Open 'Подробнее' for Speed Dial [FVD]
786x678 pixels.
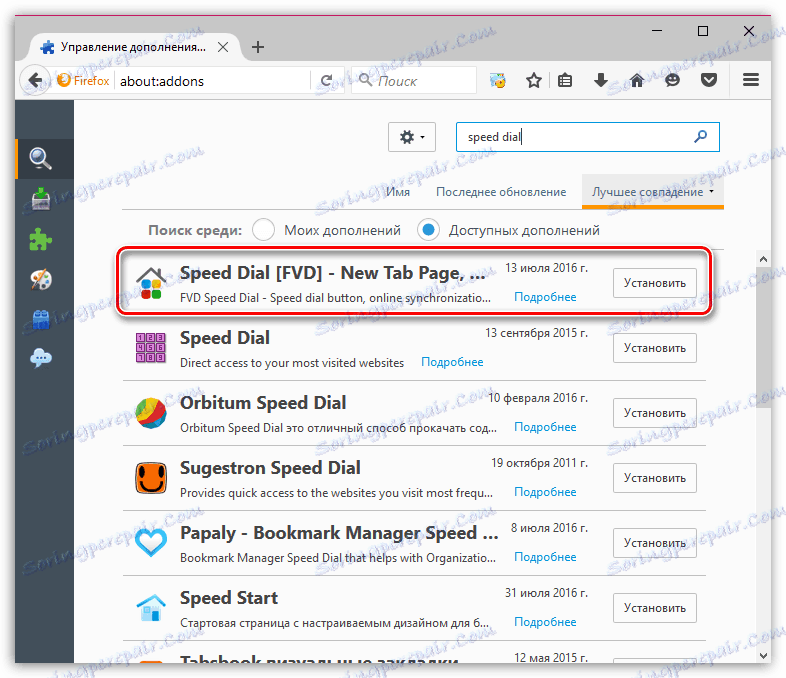point(545,297)
